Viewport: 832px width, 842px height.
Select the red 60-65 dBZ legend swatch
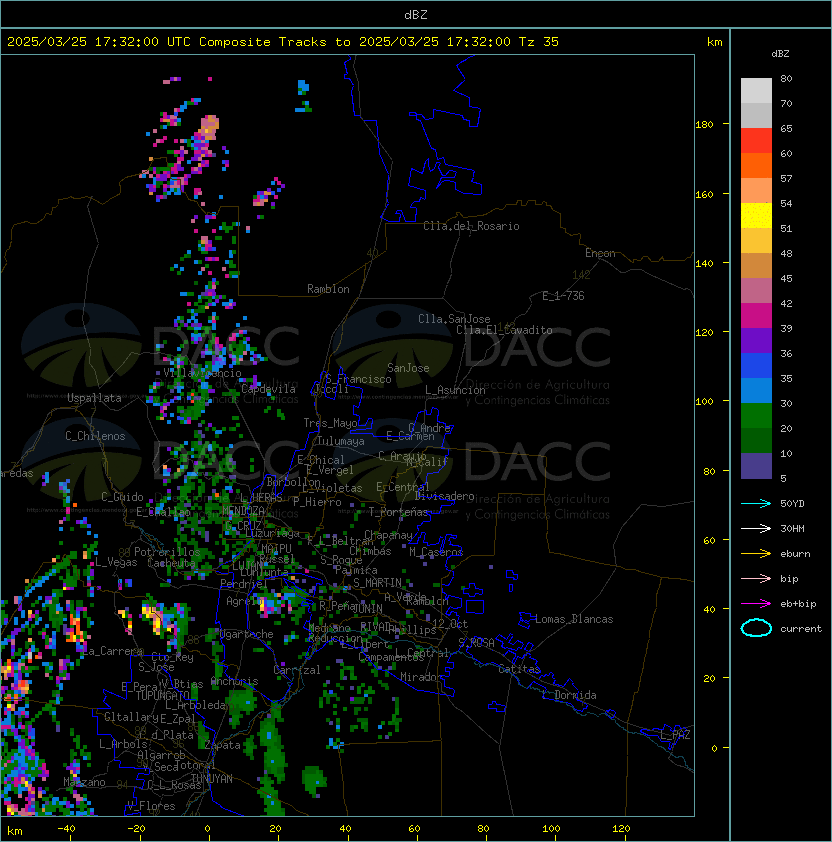(x=756, y=141)
